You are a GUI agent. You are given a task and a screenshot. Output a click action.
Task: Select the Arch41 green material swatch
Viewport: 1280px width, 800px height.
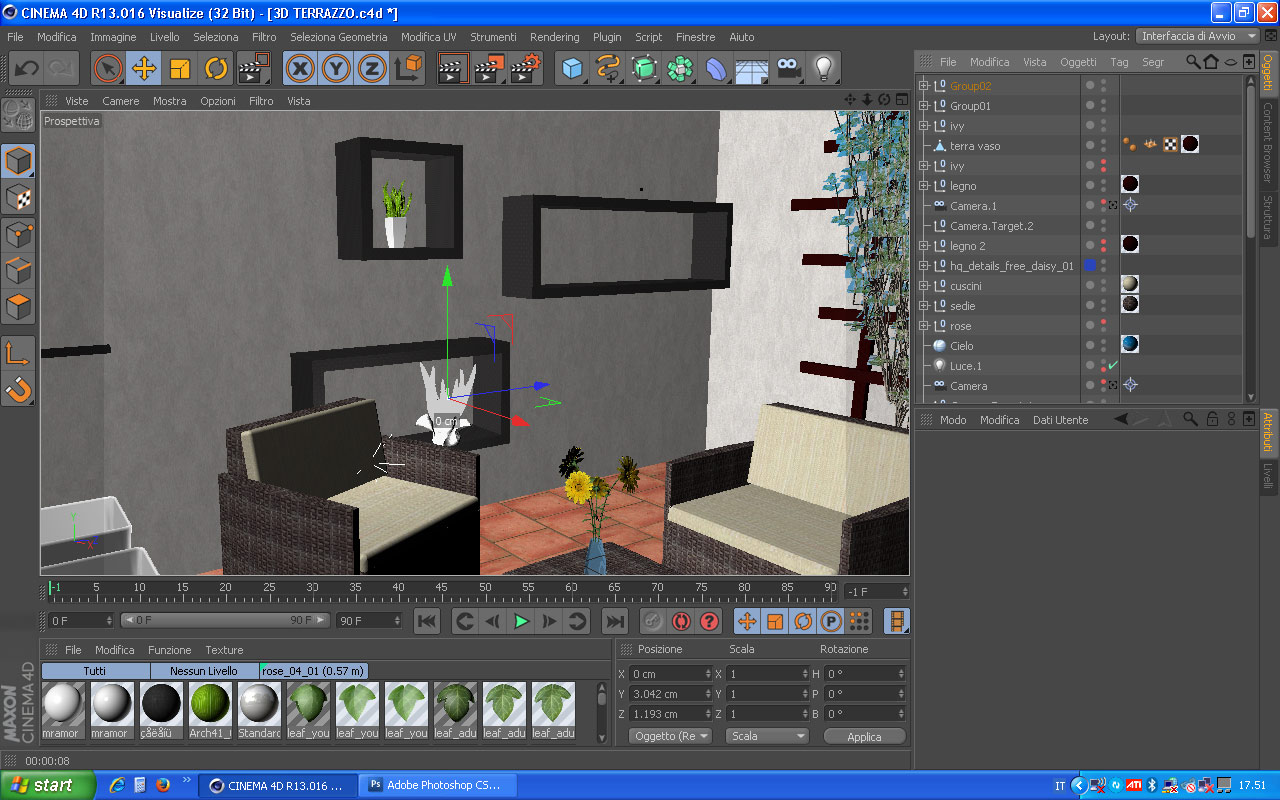pos(210,710)
